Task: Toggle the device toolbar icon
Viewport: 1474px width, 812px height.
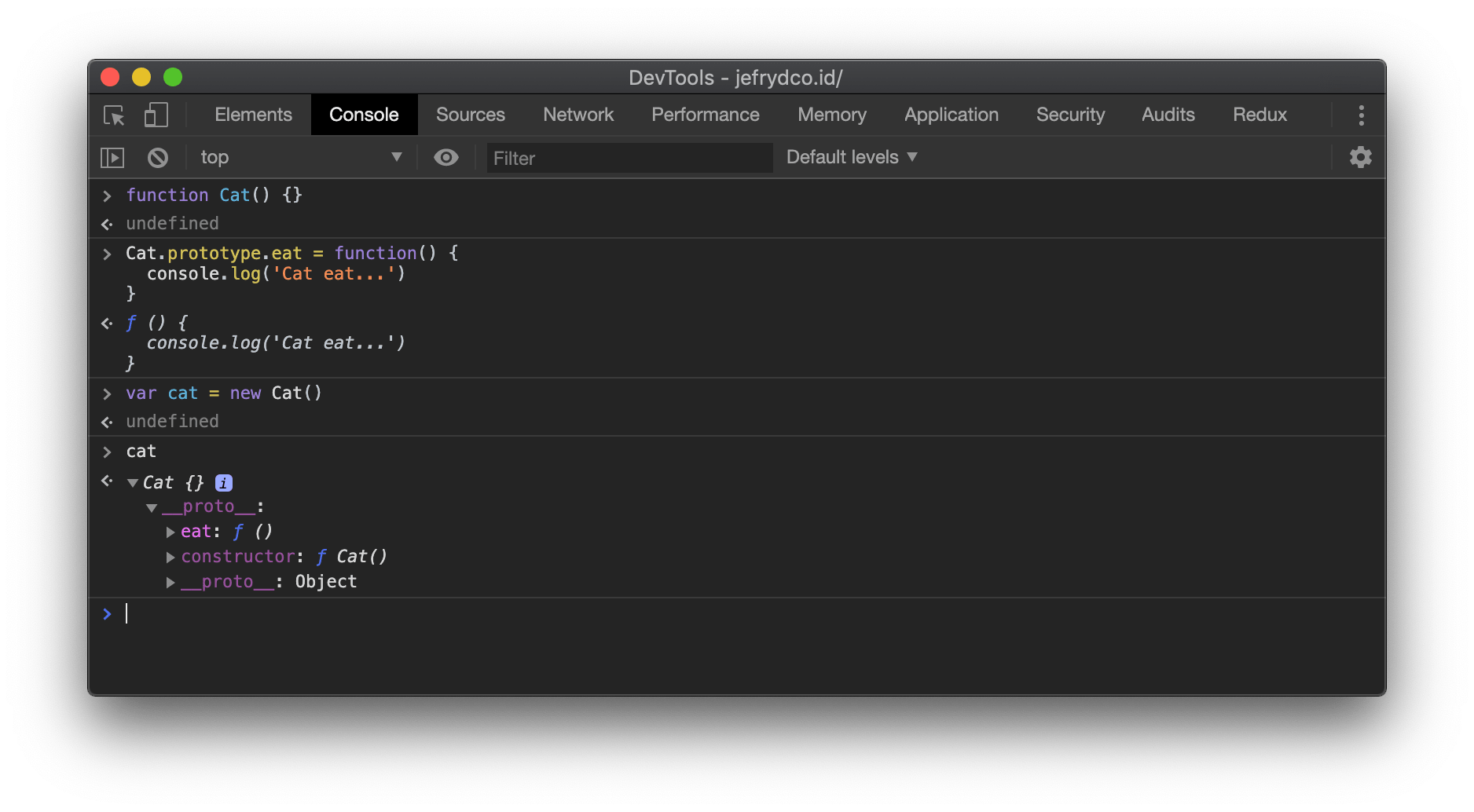Action: coord(156,115)
